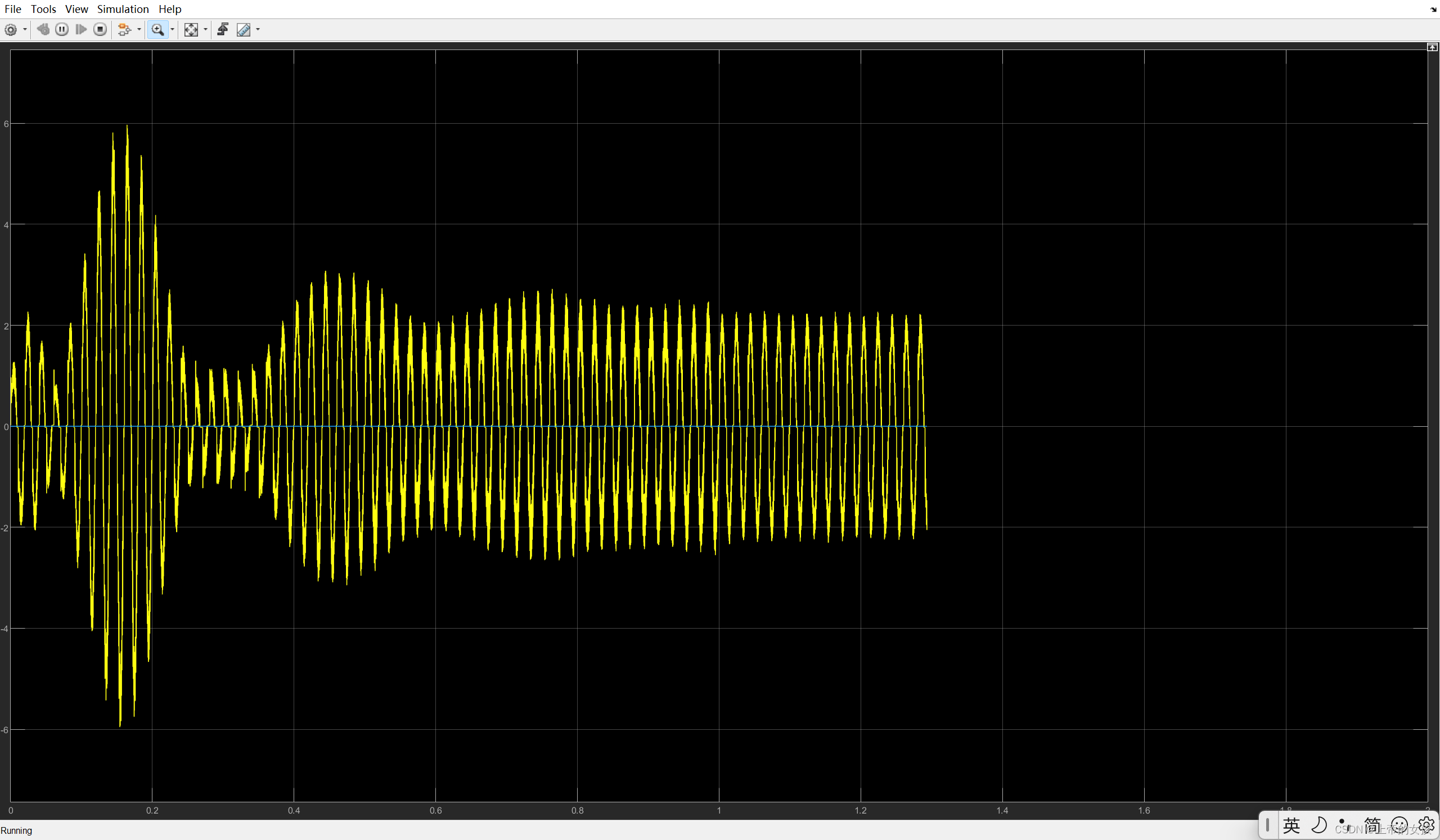Open the zoom mode dropdown arrow

point(172,30)
